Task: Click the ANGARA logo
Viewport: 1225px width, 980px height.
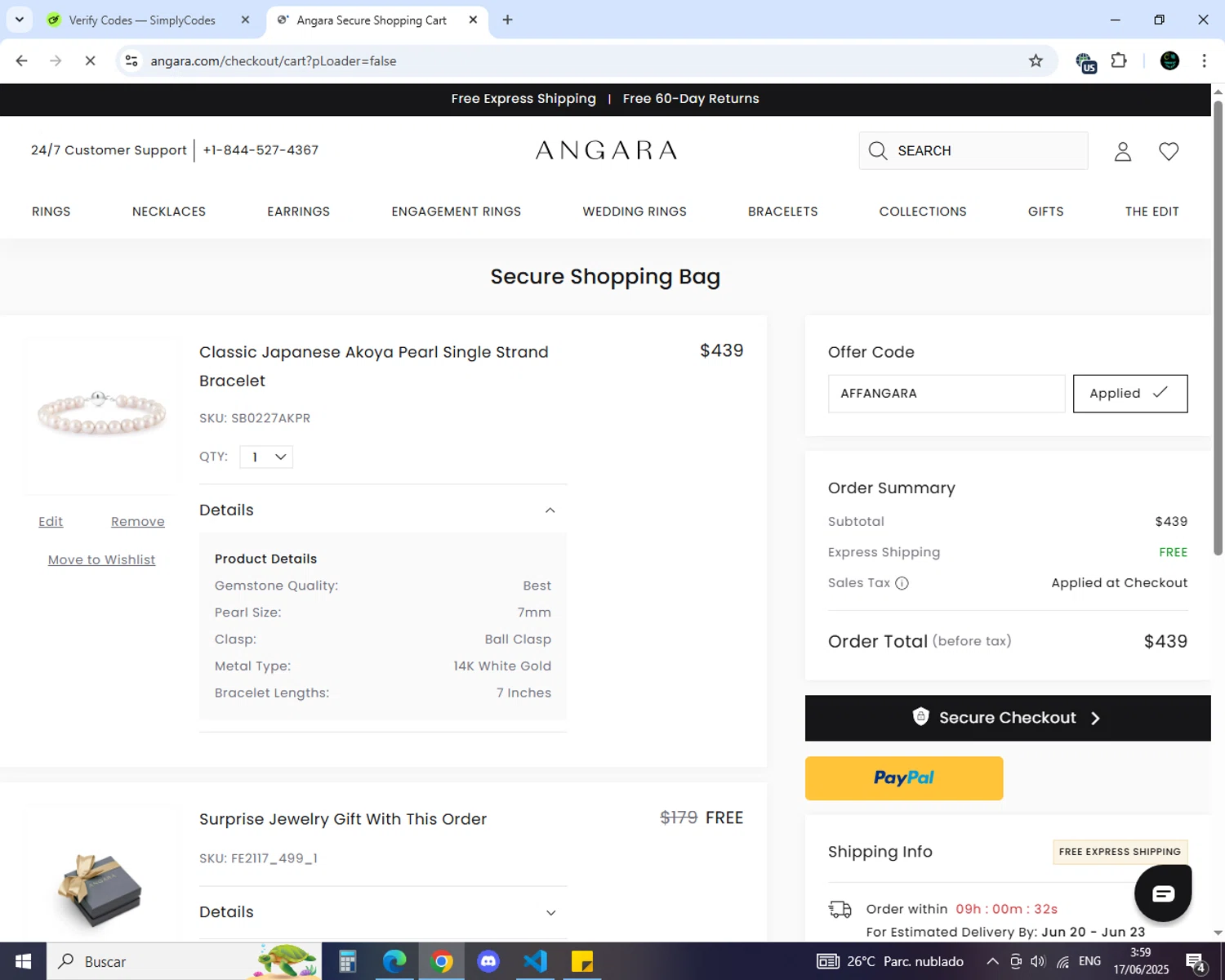Action: pyautogui.click(x=606, y=150)
